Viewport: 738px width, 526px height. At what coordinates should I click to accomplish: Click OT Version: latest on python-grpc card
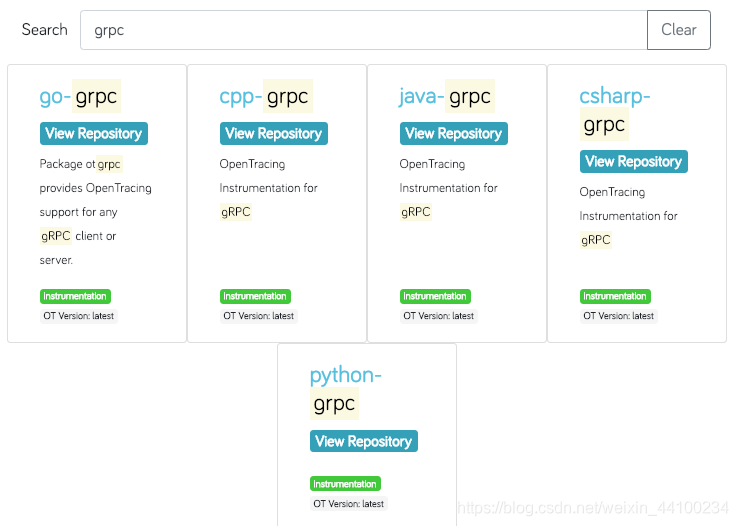pos(348,504)
